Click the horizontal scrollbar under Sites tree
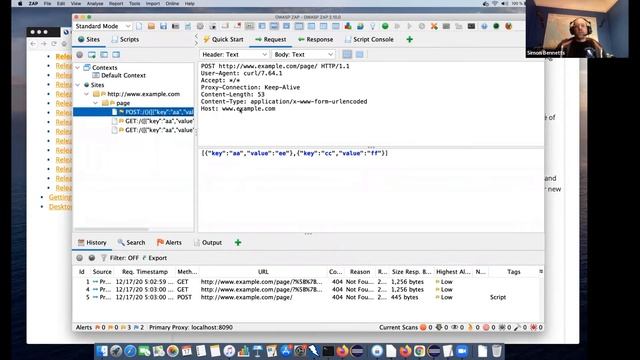 tap(111, 229)
